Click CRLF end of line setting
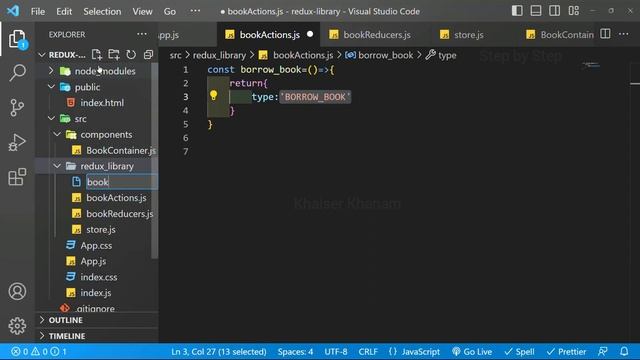640x360 pixels. [x=368, y=351]
